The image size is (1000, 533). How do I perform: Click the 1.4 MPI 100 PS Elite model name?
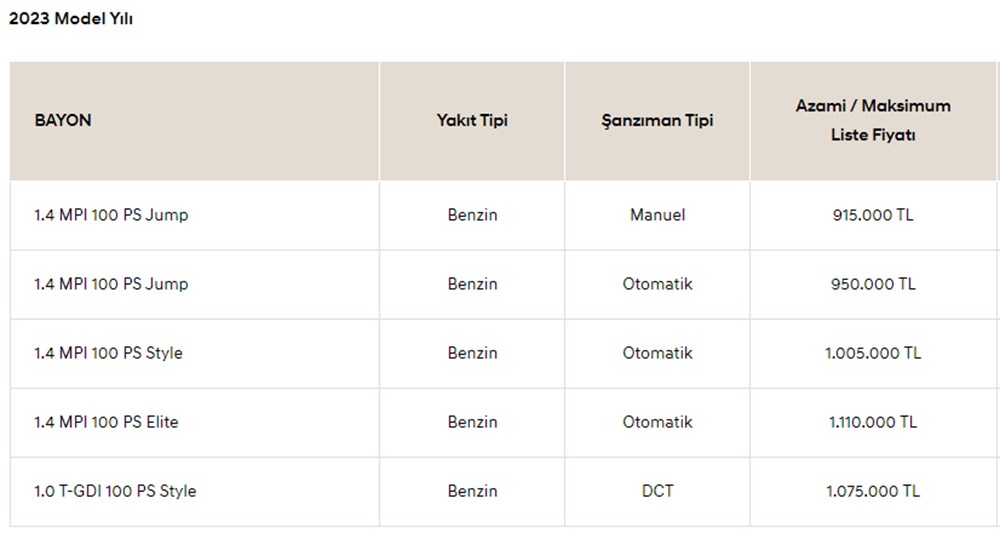tap(106, 422)
